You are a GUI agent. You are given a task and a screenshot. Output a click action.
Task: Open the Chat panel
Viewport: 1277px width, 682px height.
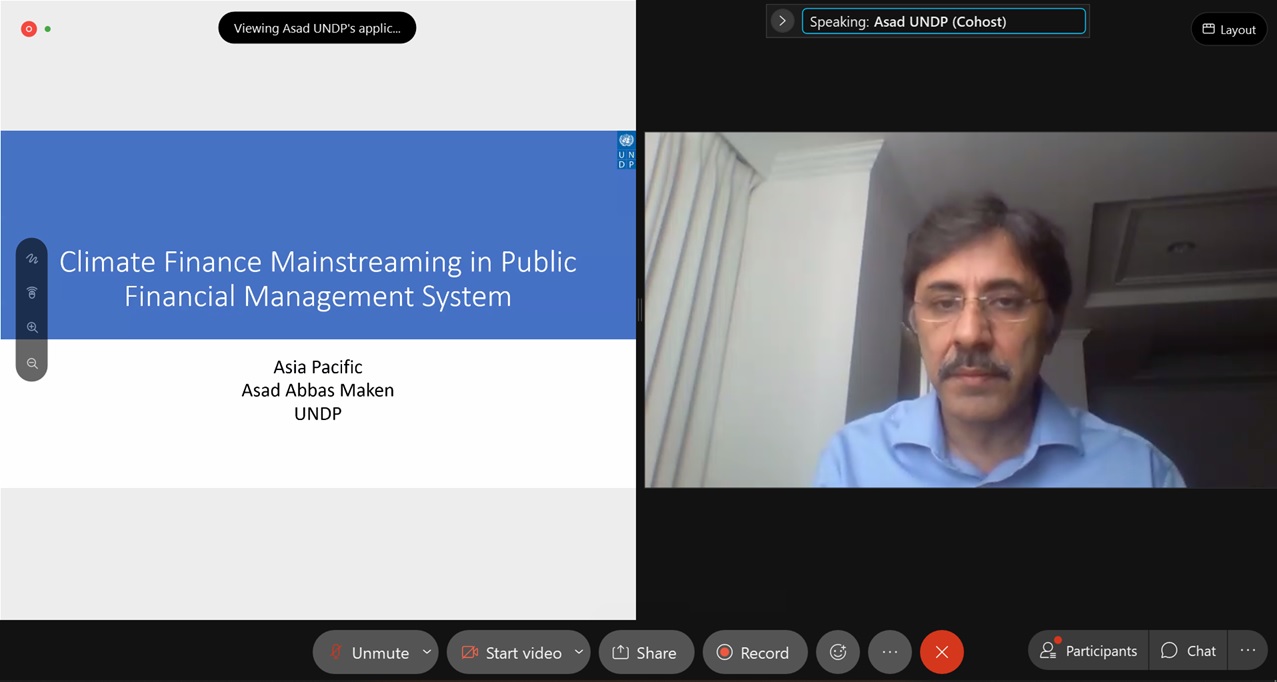click(x=1188, y=651)
